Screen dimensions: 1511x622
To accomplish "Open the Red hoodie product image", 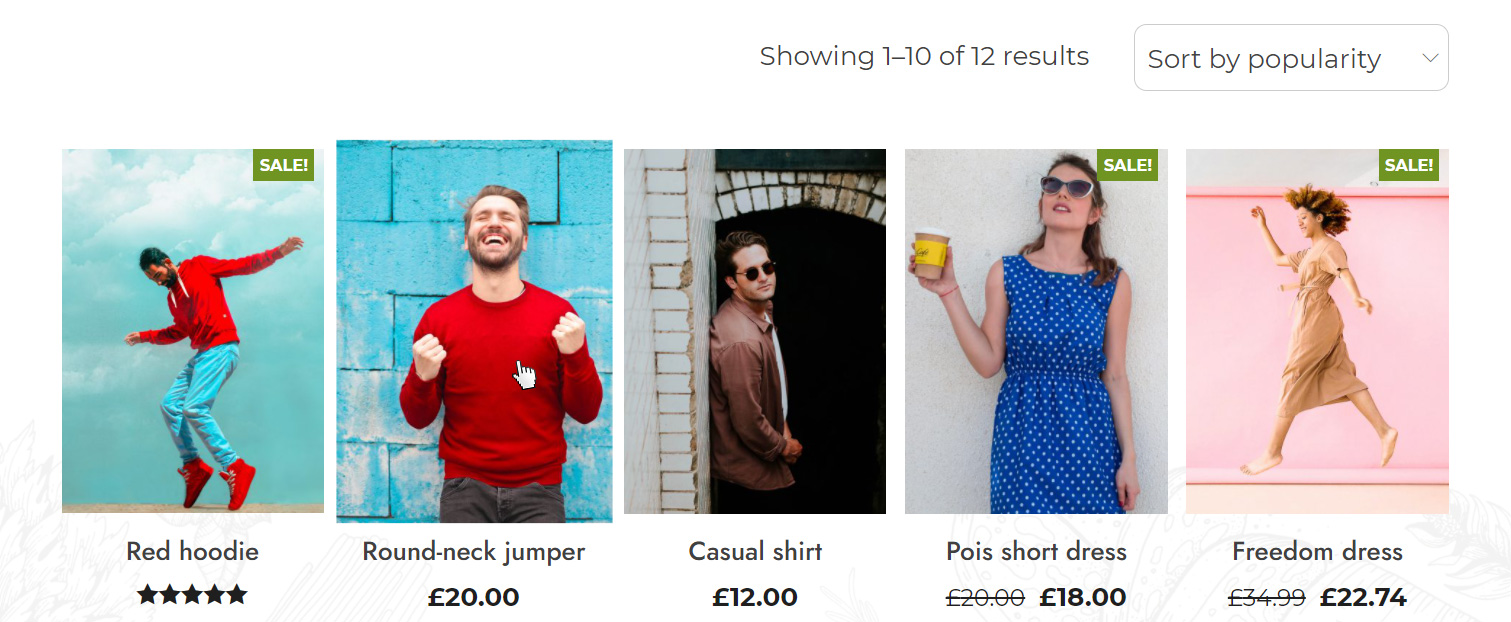I will point(193,331).
